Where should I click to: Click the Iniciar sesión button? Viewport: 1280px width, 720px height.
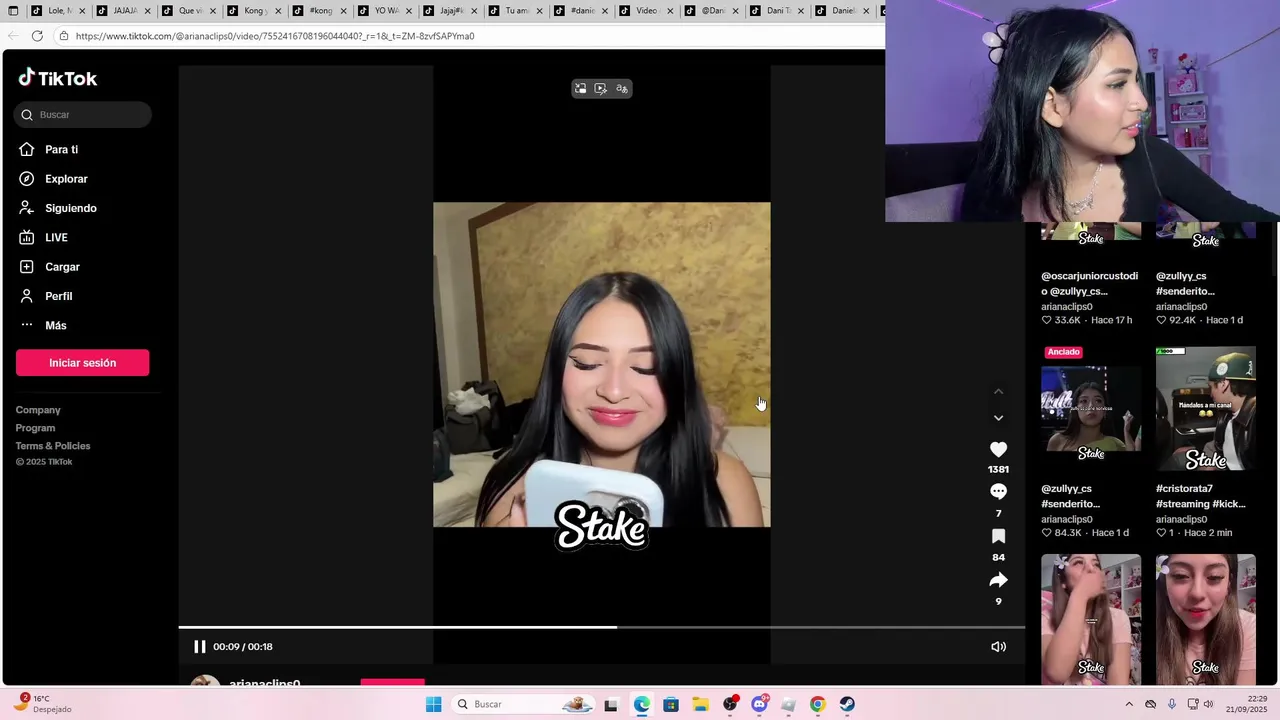coord(82,363)
